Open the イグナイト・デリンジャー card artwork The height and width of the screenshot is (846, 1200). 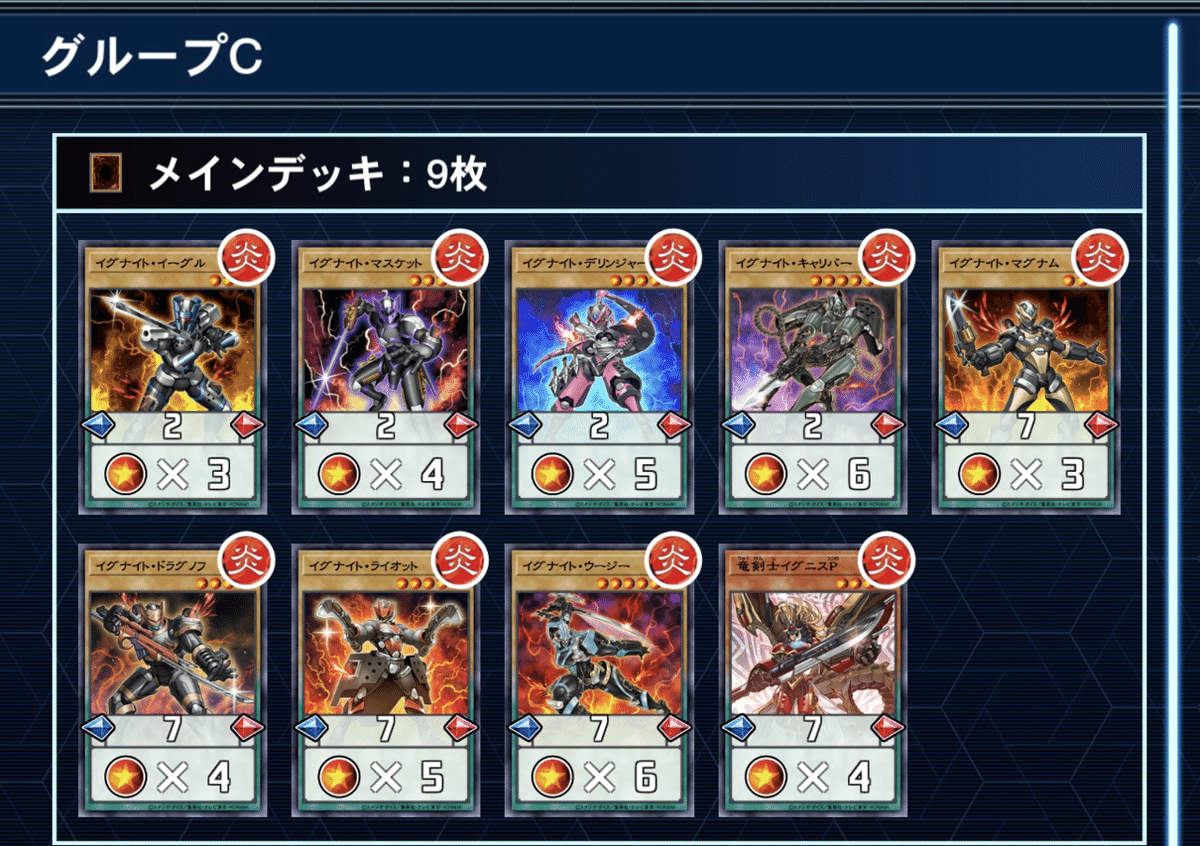point(599,348)
